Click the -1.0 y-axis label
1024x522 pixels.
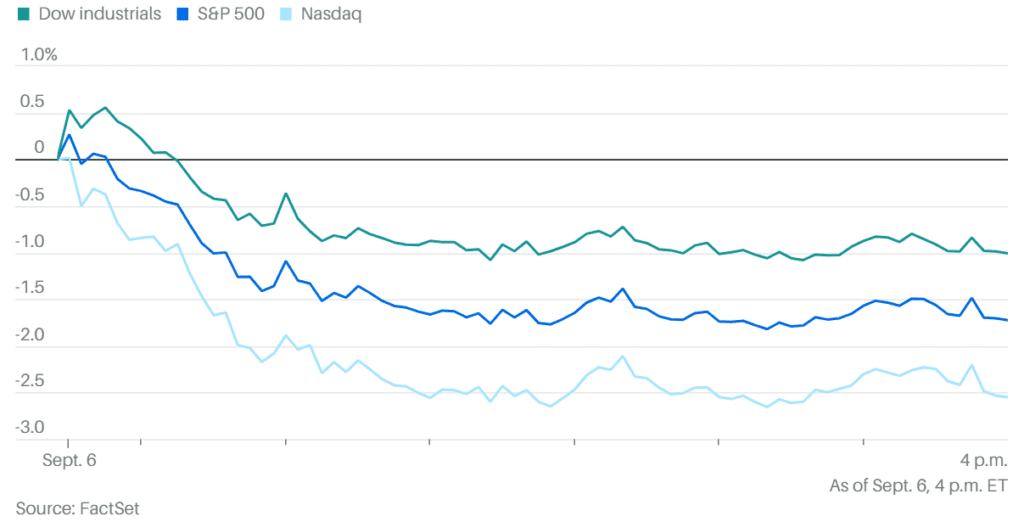tap(31, 241)
